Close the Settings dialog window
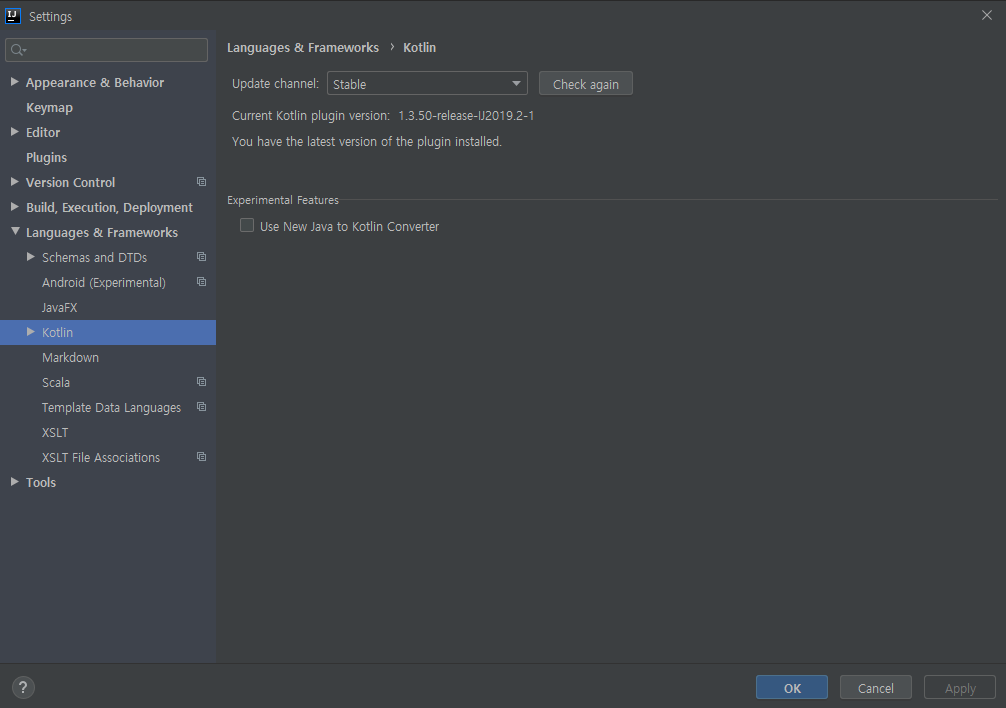The image size is (1006, 708). (x=987, y=15)
